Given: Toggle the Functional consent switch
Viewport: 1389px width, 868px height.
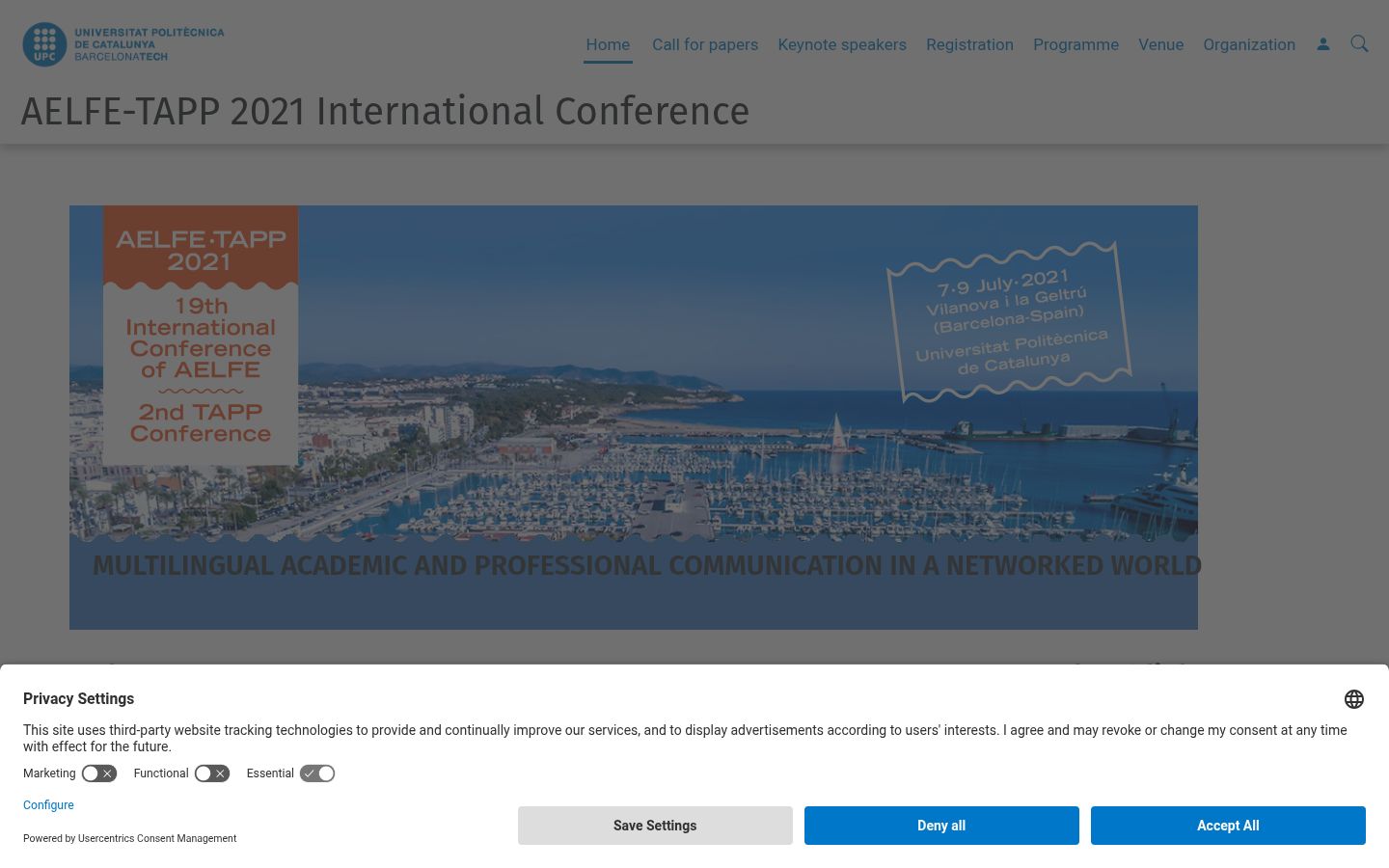Looking at the screenshot, I should coord(211,773).
